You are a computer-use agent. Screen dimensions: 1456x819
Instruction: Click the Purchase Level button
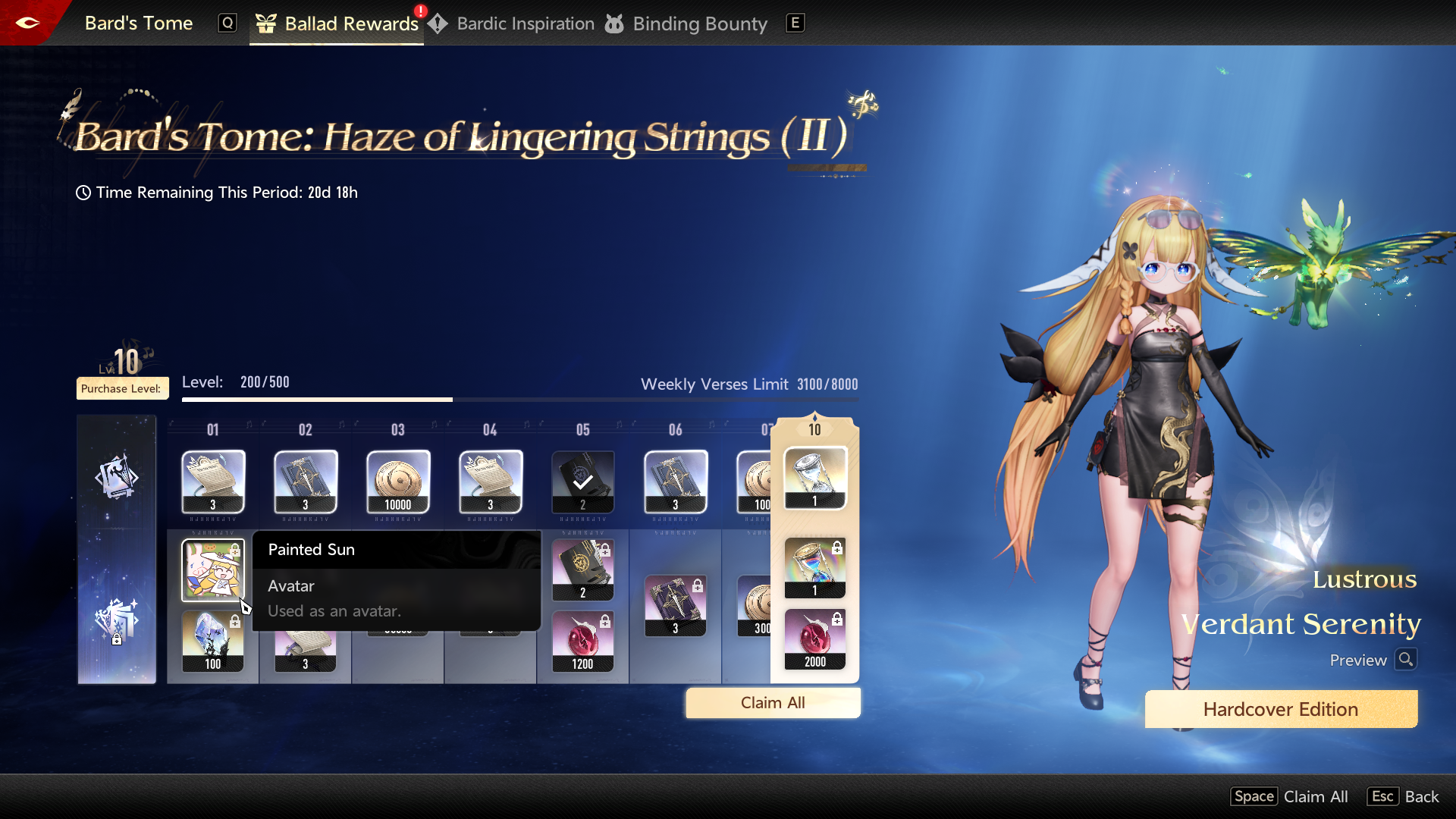click(121, 388)
